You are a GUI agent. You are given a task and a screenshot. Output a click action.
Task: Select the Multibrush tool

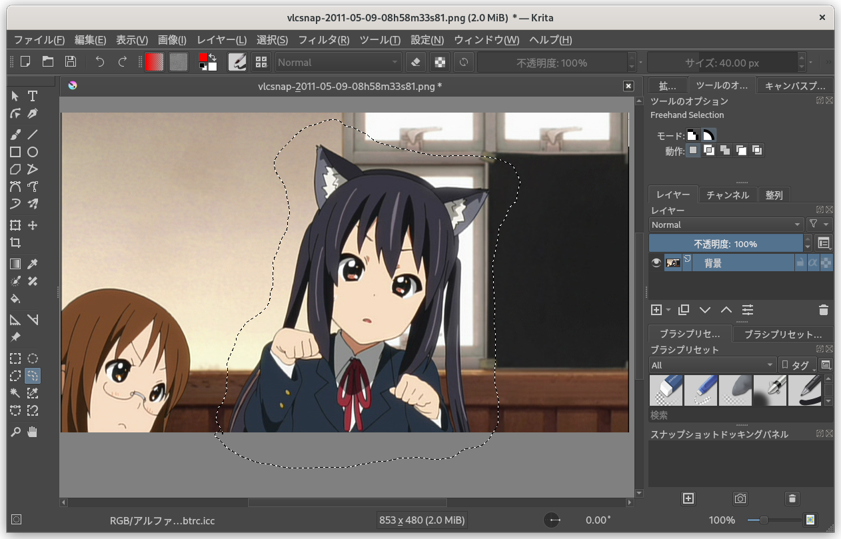pos(33,204)
